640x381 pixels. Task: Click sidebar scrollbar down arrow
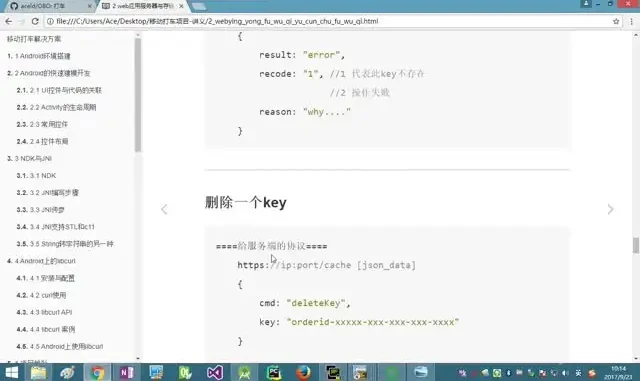(138, 359)
